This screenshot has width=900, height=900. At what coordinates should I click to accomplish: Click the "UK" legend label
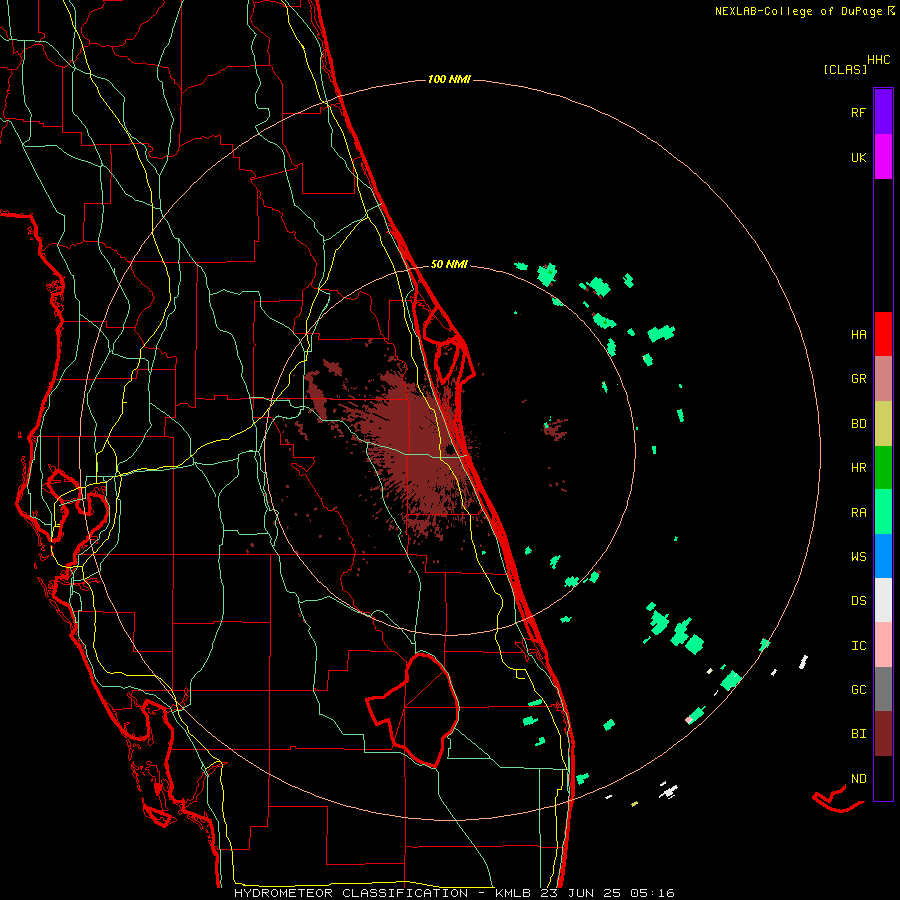coord(858,157)
